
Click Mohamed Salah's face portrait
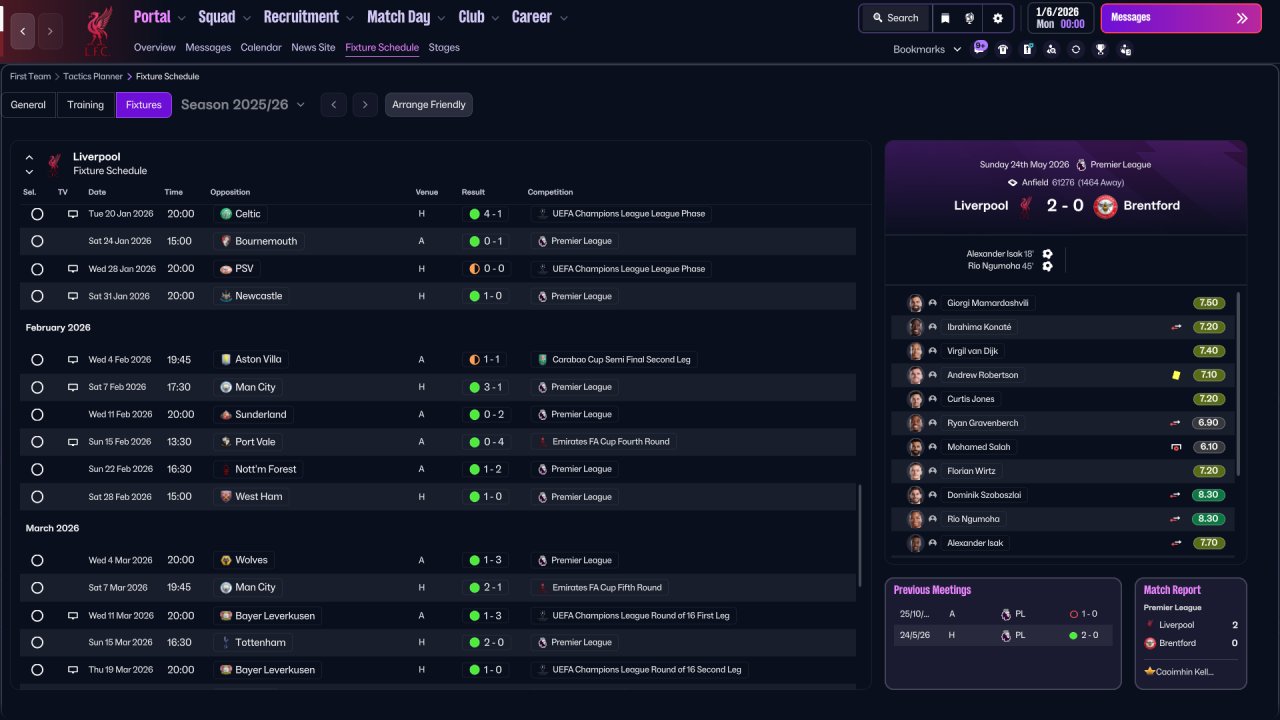click(914, 447)
